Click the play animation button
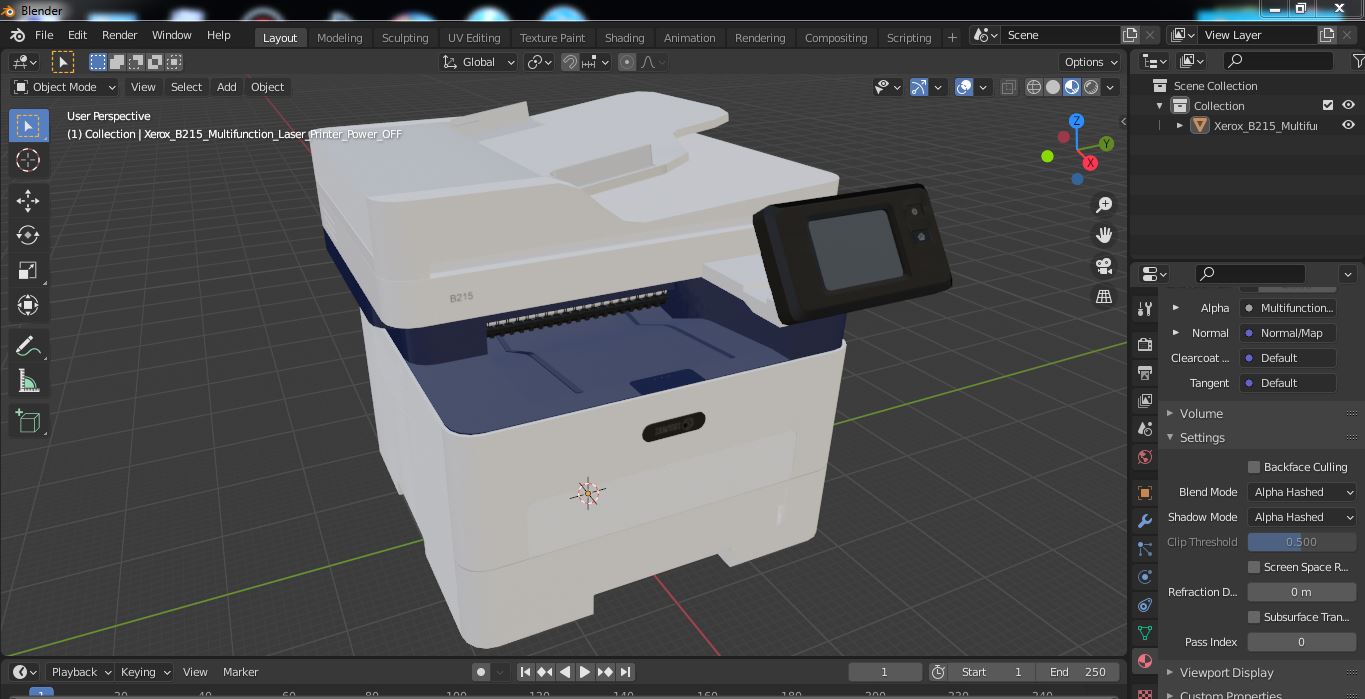This screenshot has height=699, width=1365. (x=585, y=672)
